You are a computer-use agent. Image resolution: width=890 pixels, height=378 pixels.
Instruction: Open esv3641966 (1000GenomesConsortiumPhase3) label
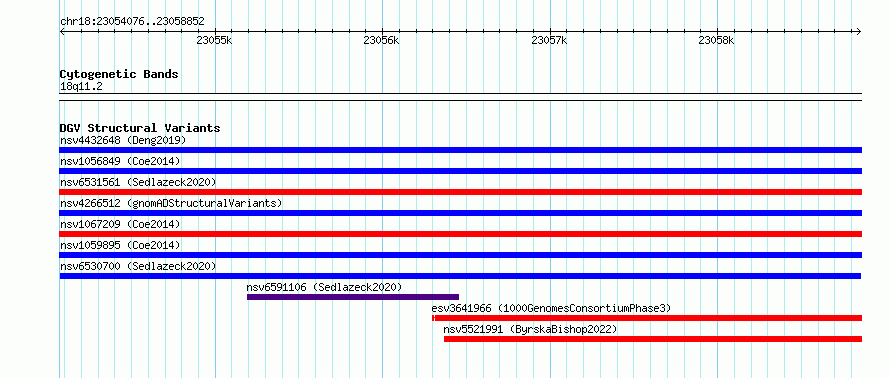(x=551, y=308)
